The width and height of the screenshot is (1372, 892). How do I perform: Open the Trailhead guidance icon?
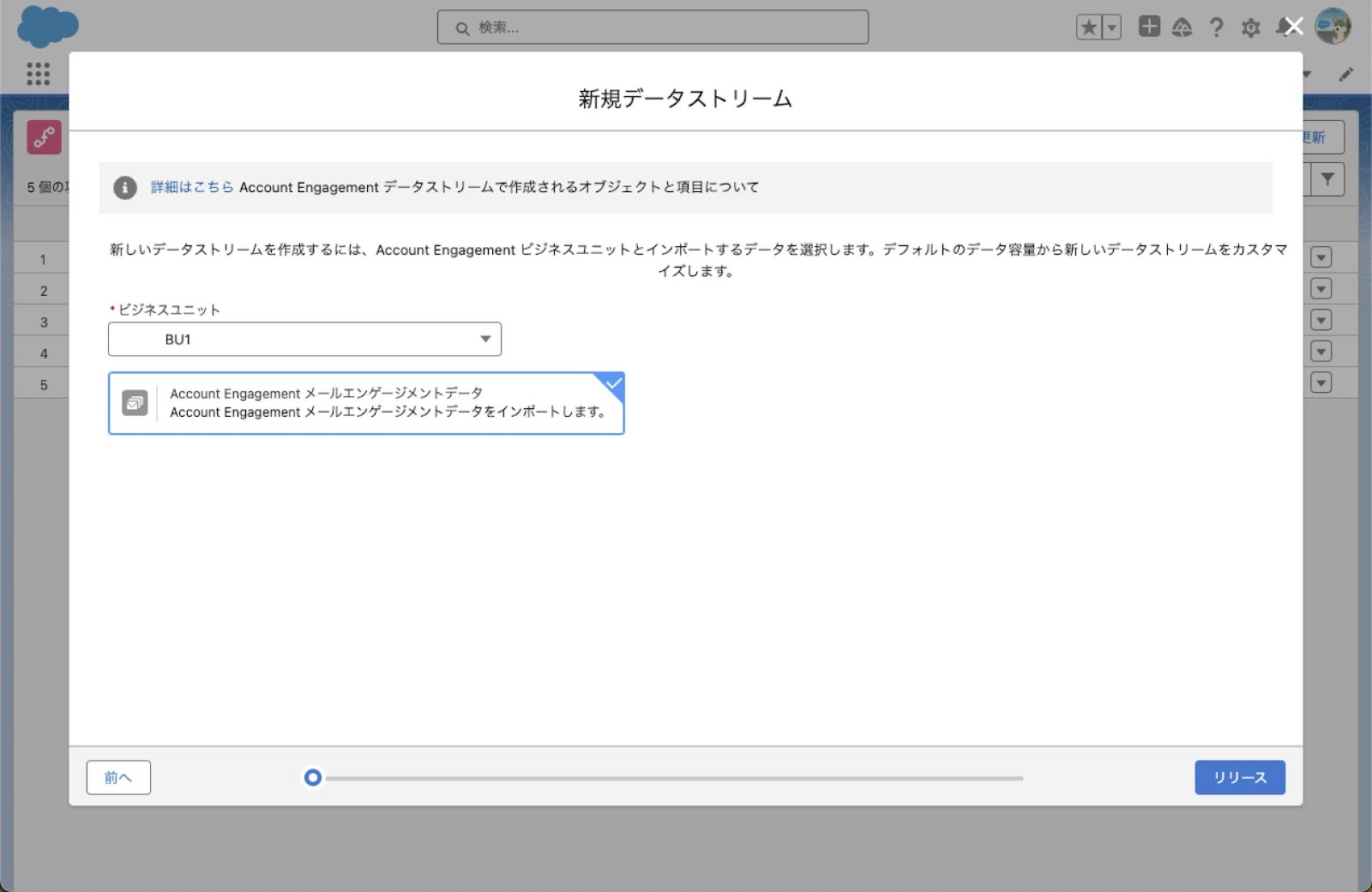[x=1182, y=27]
